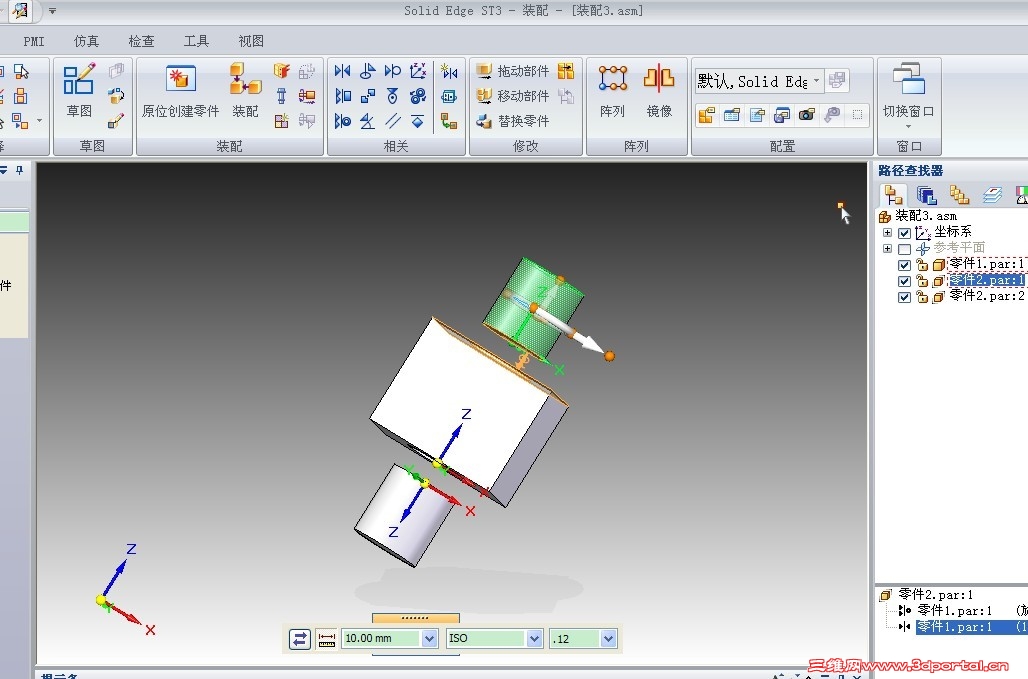1028x679 pixels.
Task: Select the Mate relationship icon
Action: [x=342, y=71]
